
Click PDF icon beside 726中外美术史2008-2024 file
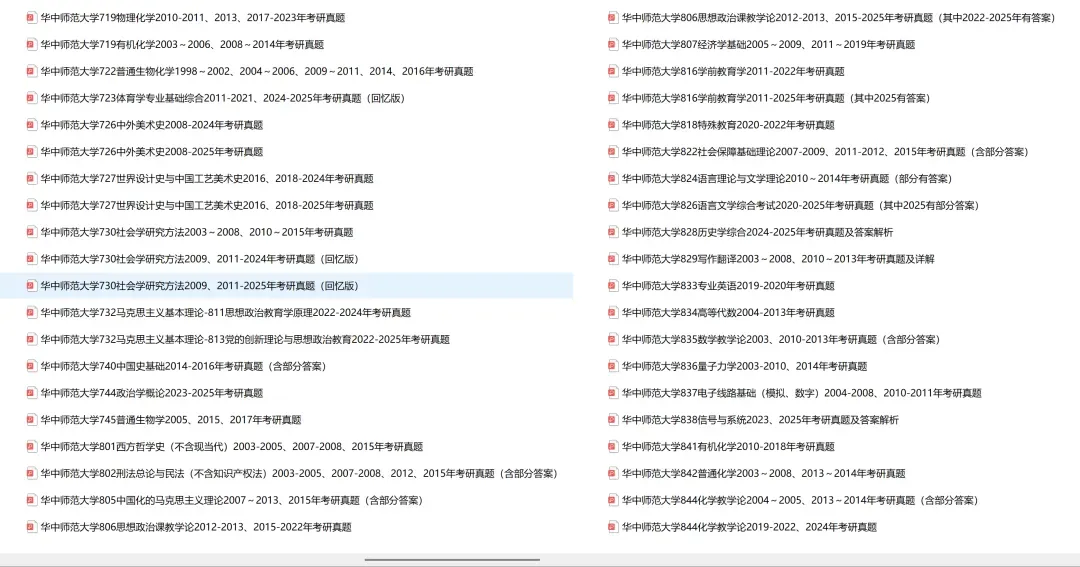click(31, 125)
